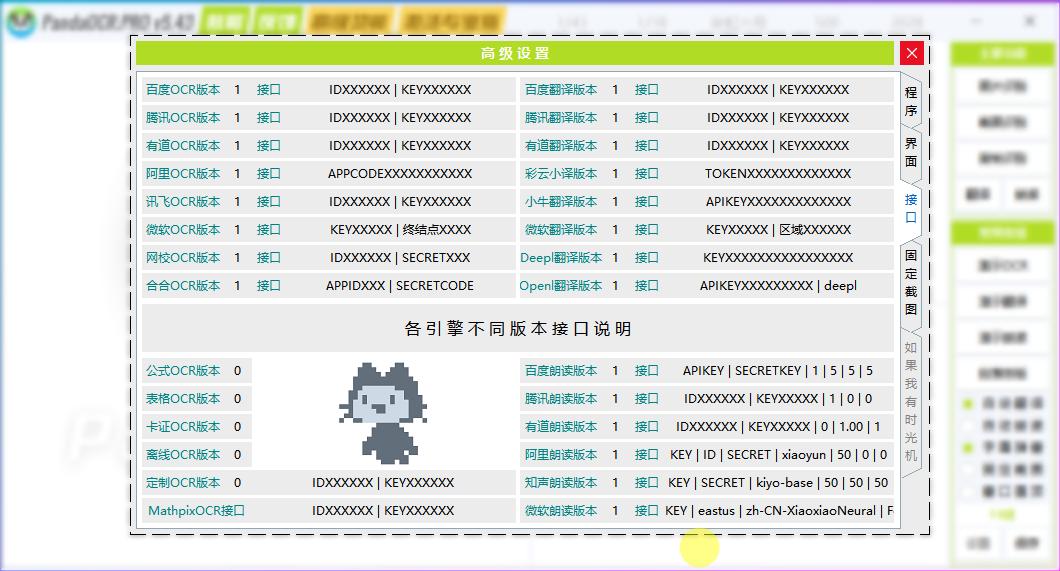The height and width of the screenshot is (571, 1060).
Task: Close the 高级设置 dialog with the red X
Action: pyautogui.click(x=911, y=53)
